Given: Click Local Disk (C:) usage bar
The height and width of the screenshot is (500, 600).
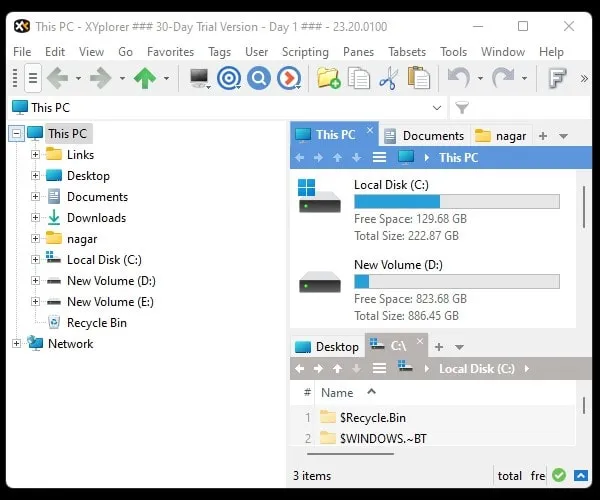Looking at the screenshot, I should point(457,202).
